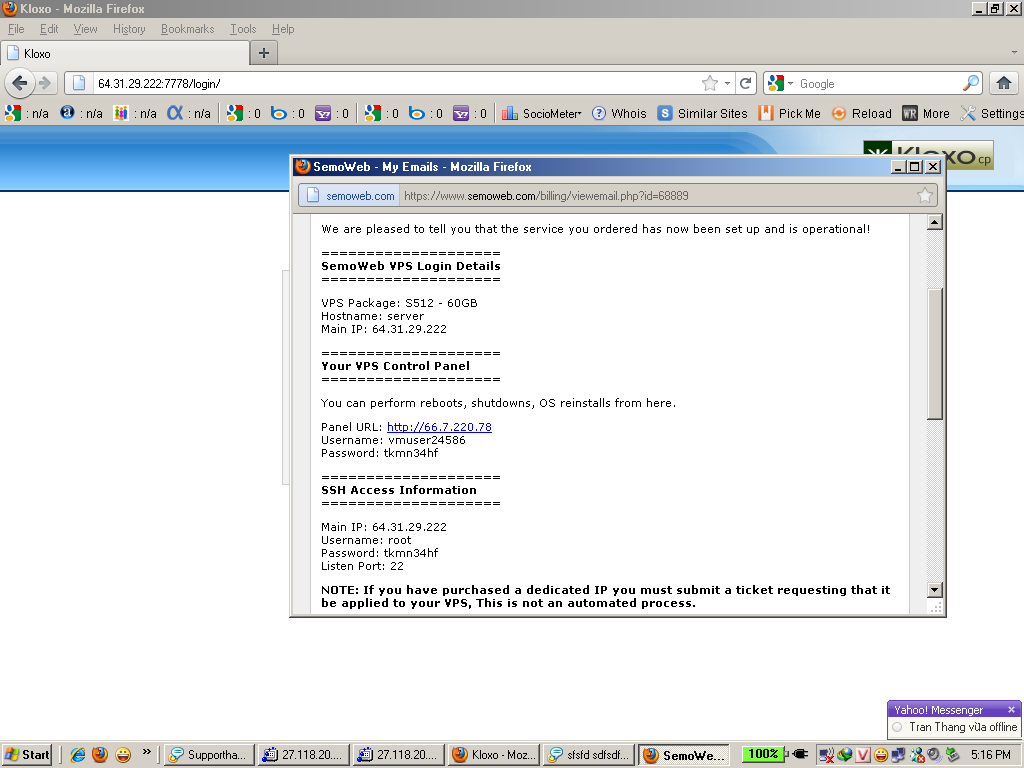Image resolution: width=1024 pixels, height=768 pixels.
Task: Open the File menu
Action: pos(16,29)
